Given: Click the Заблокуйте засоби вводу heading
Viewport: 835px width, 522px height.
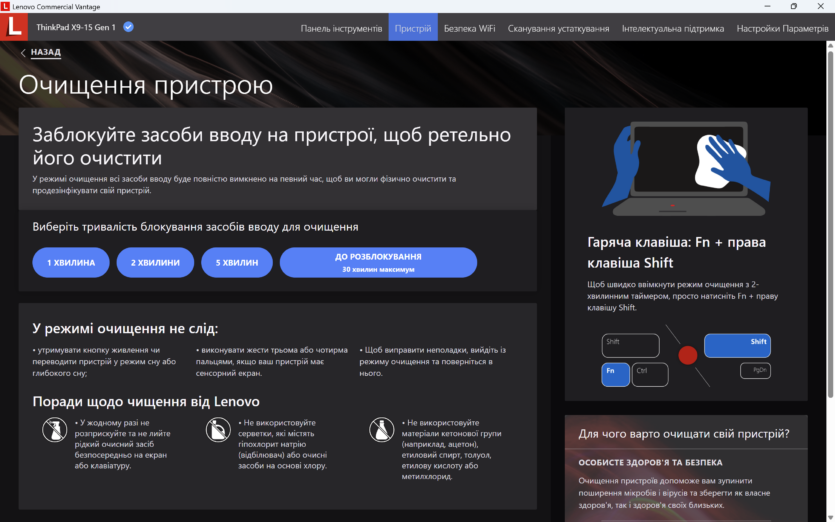Looking at the screenshot, I should click(272, 146).
